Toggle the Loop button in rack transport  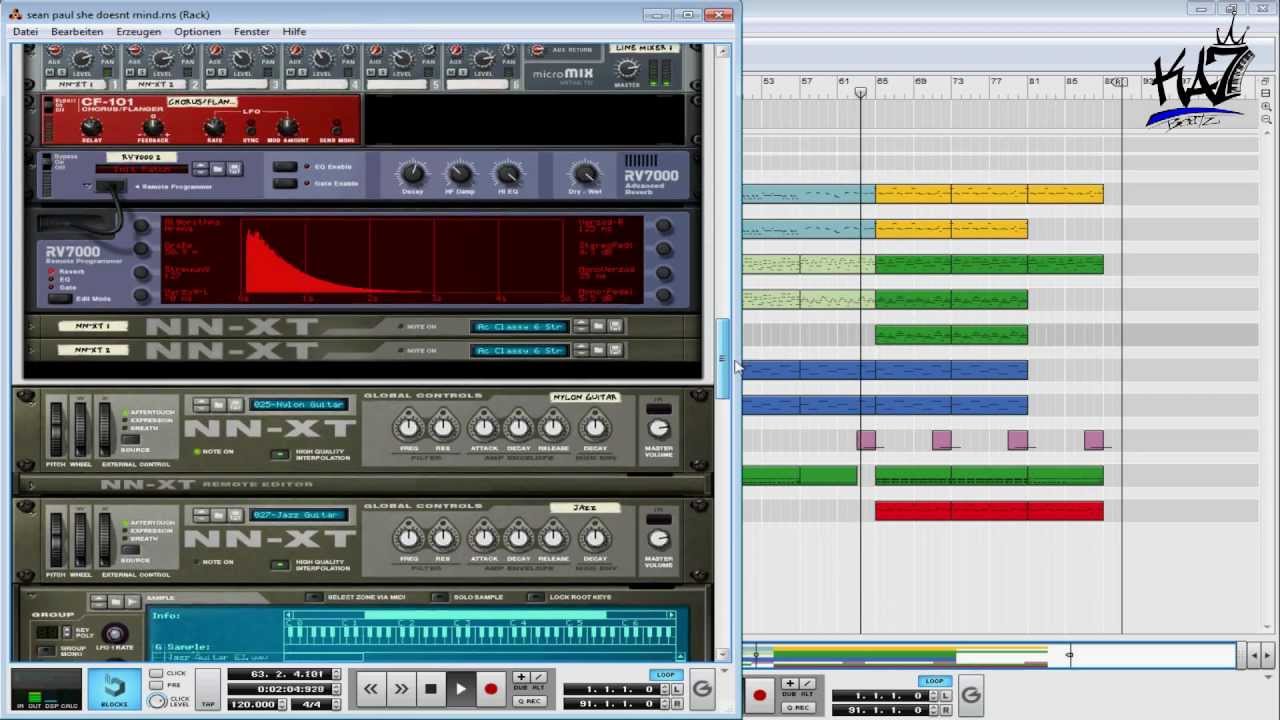click(665, 675)
